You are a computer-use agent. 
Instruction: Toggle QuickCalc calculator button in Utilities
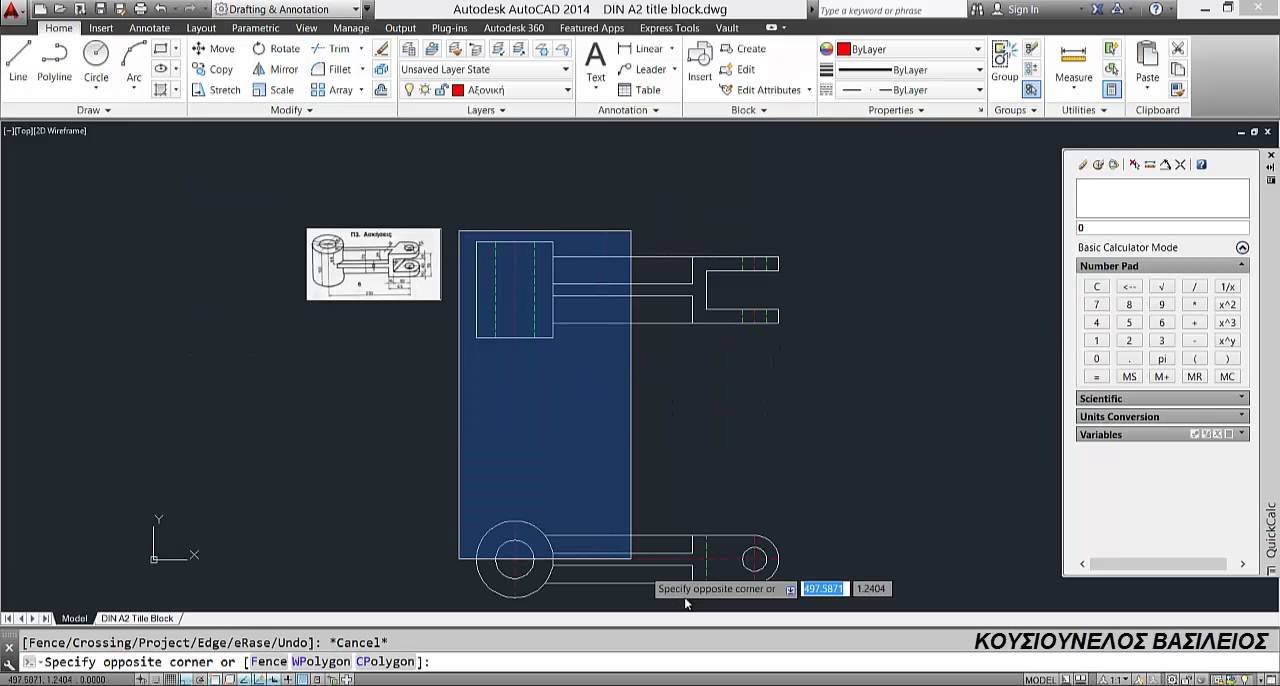click(x=1111, y=90)
